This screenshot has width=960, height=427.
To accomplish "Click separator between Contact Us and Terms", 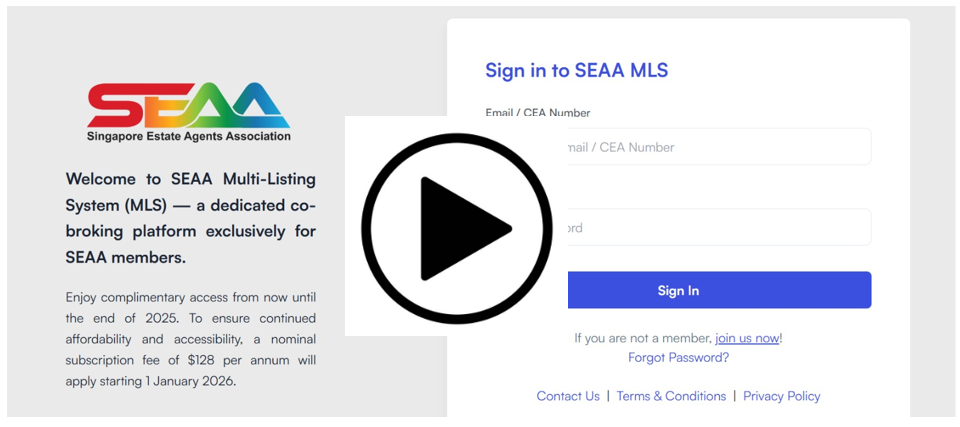I will (x=608, y=396).
